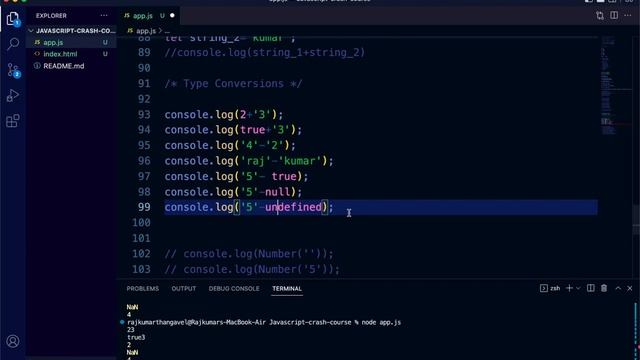Click the true3 output in terminal
The image size is (640, 360).
136,338
